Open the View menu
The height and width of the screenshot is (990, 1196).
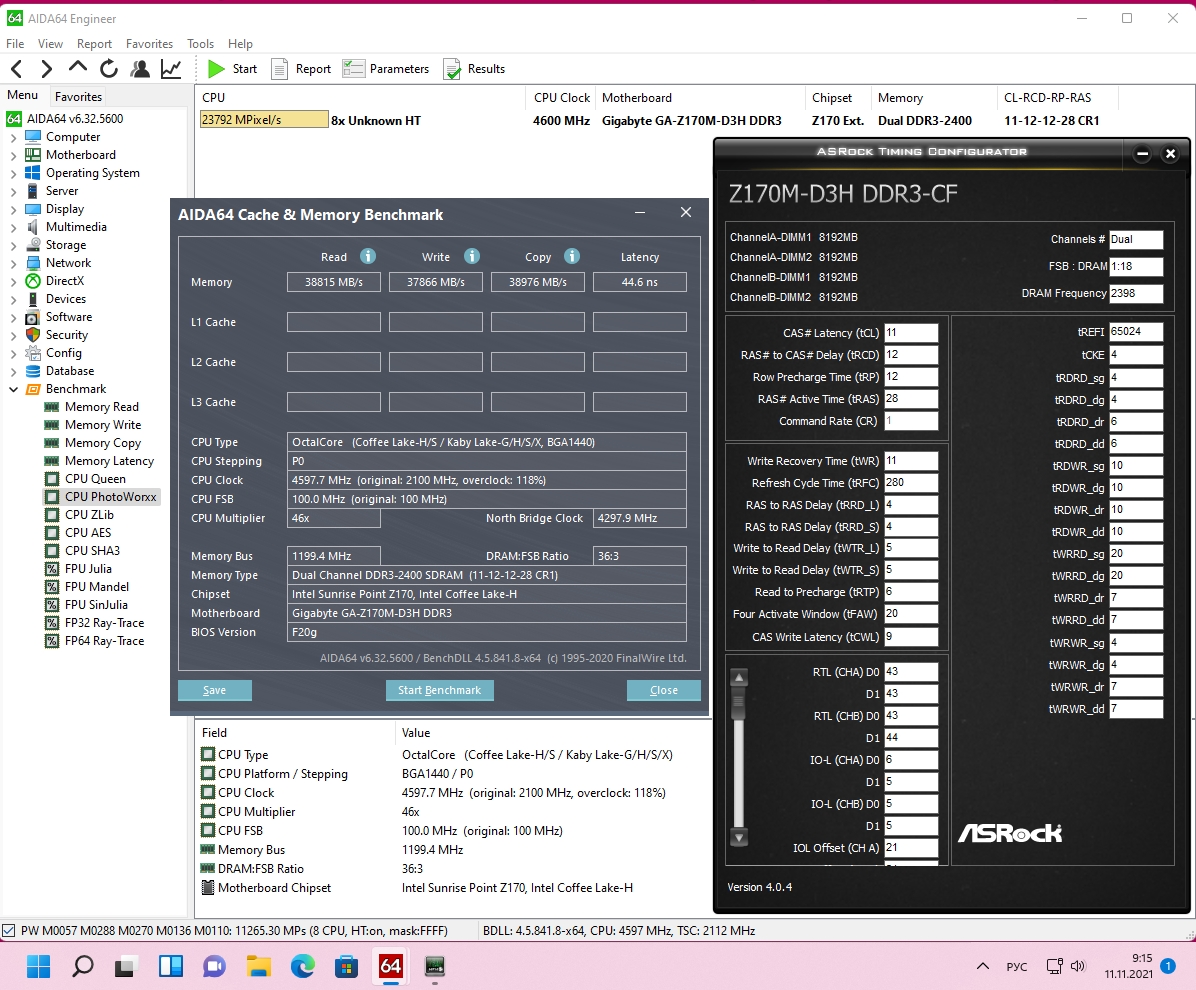pos(50,43)
